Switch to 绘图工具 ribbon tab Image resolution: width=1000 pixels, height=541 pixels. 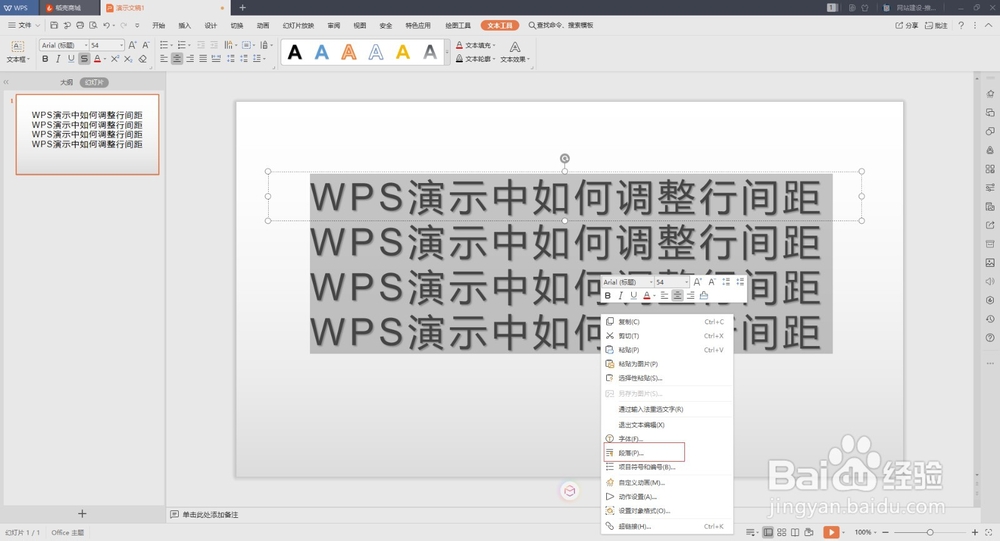[x=458, y=26]
